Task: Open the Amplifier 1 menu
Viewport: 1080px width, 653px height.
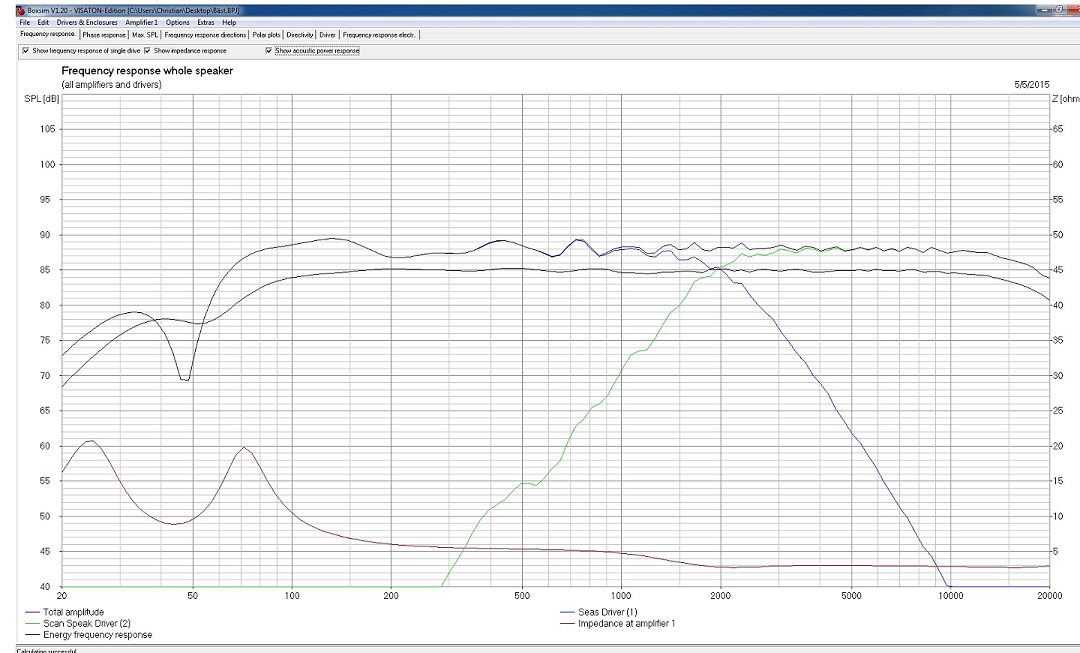Action: click(x=141, y=23)
